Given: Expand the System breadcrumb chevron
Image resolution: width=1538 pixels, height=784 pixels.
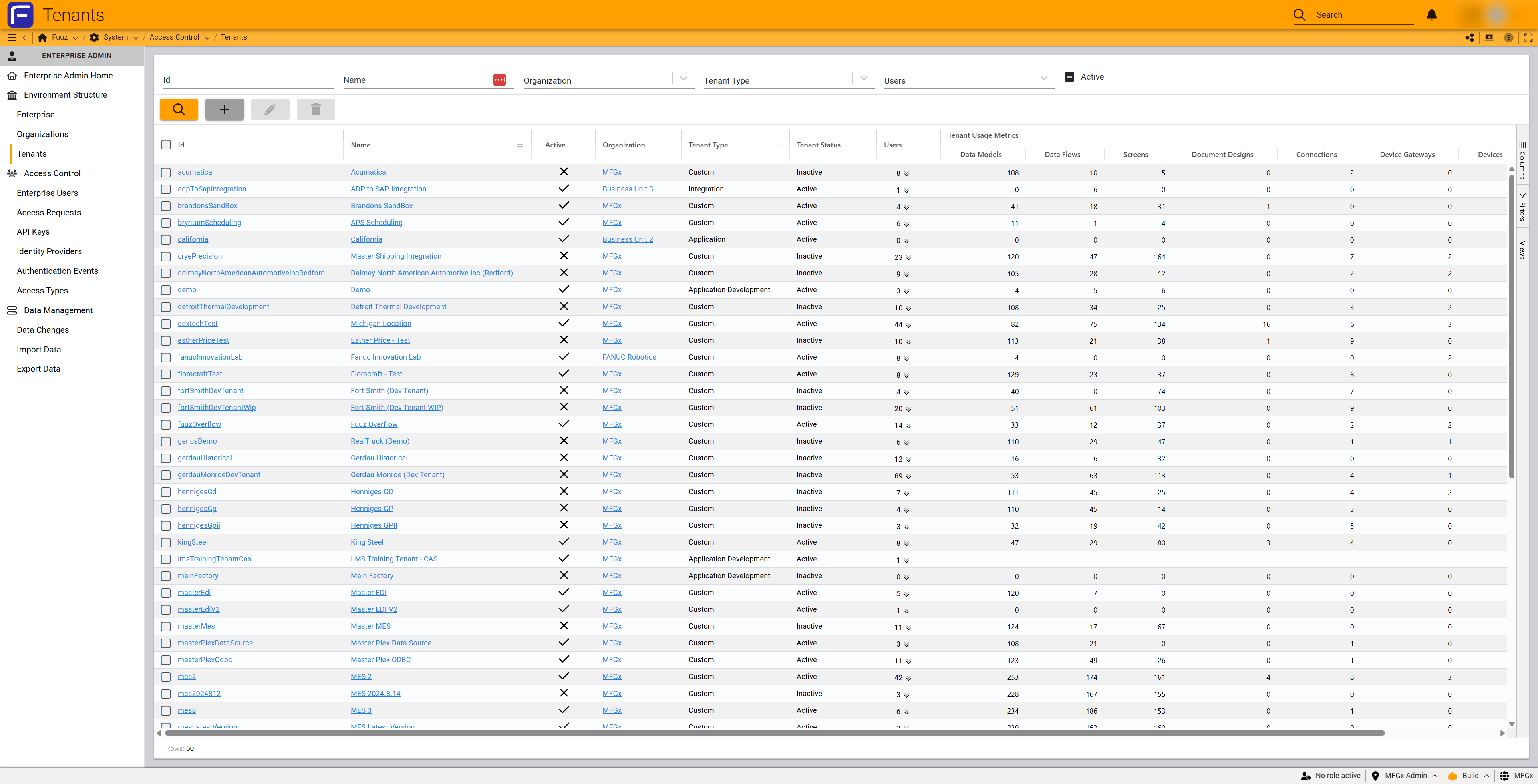Looking at the screenshot, I should (x=135, y=38).
